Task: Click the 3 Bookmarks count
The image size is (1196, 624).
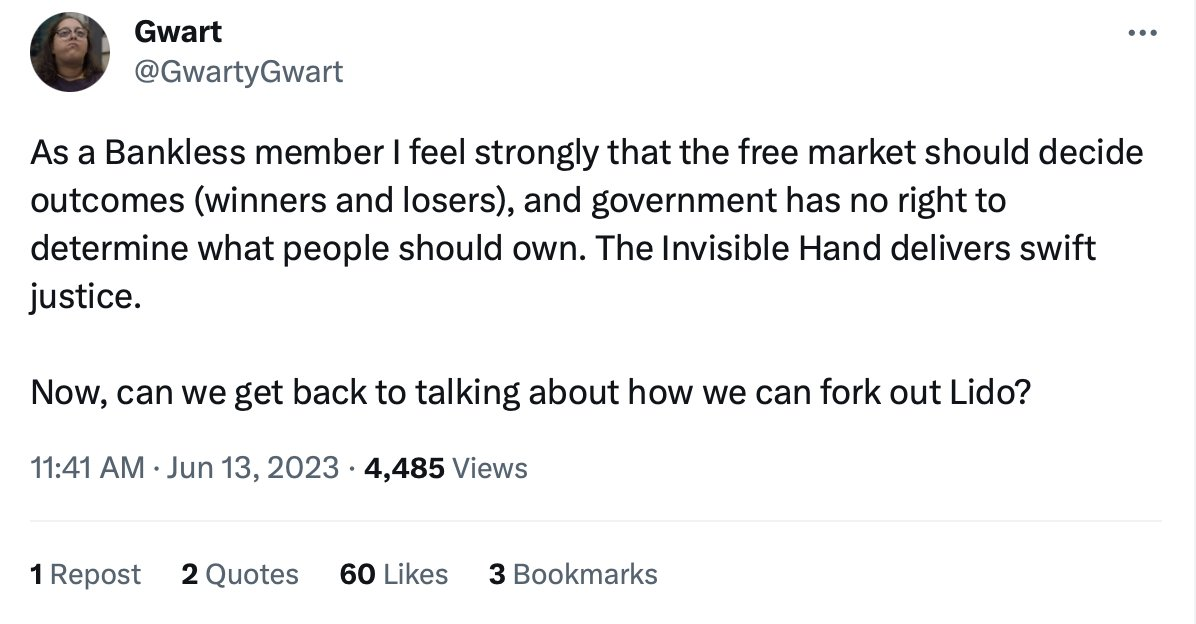Action: (x=573, y=574)
